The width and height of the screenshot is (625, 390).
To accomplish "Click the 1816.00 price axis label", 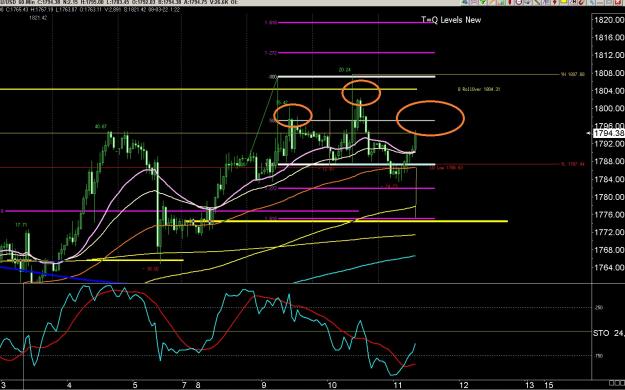I will [609, 37].
